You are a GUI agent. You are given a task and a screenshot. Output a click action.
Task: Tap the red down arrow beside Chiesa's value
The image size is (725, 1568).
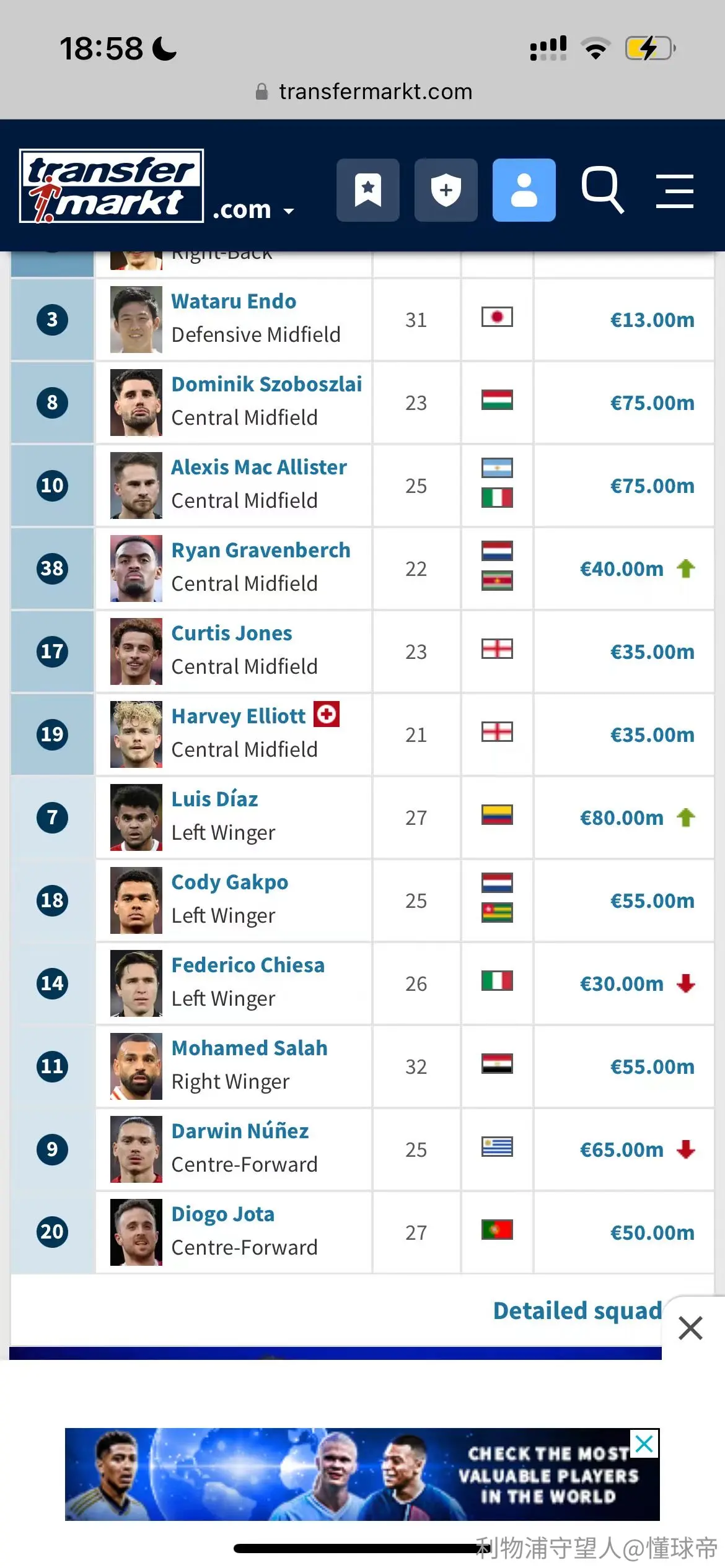[x=685, y=983]
